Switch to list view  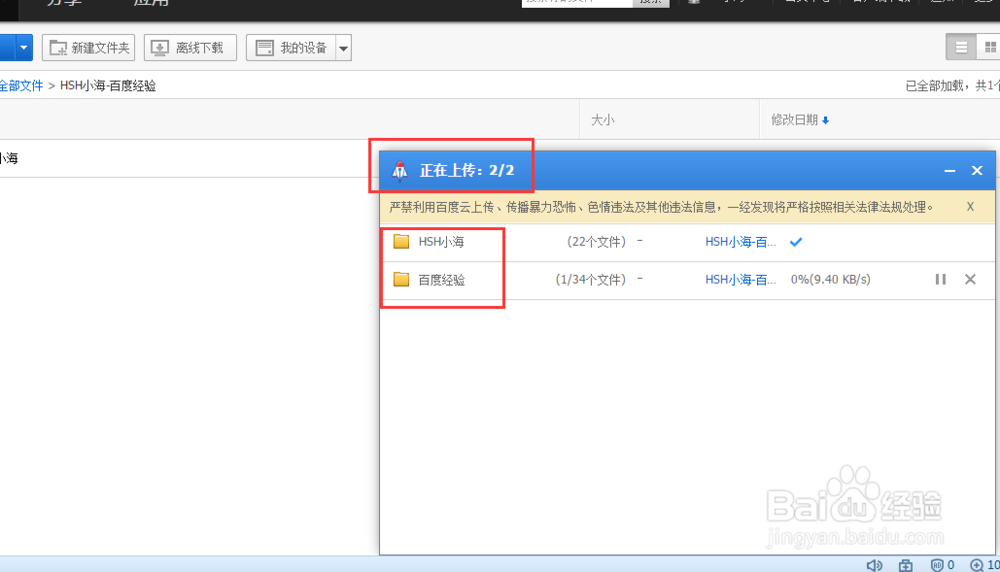961,47
